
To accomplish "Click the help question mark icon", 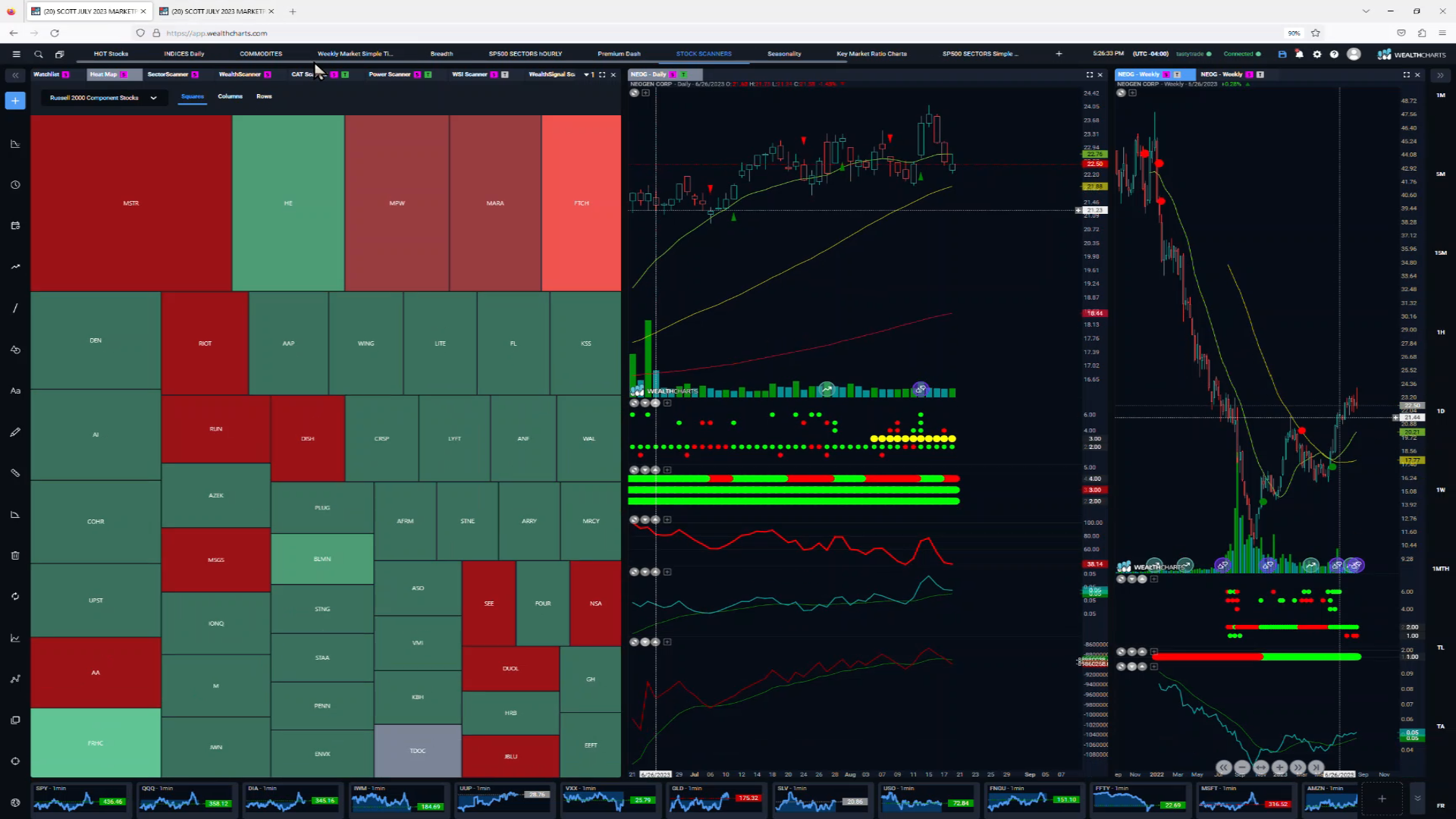I will (1335, 54).
